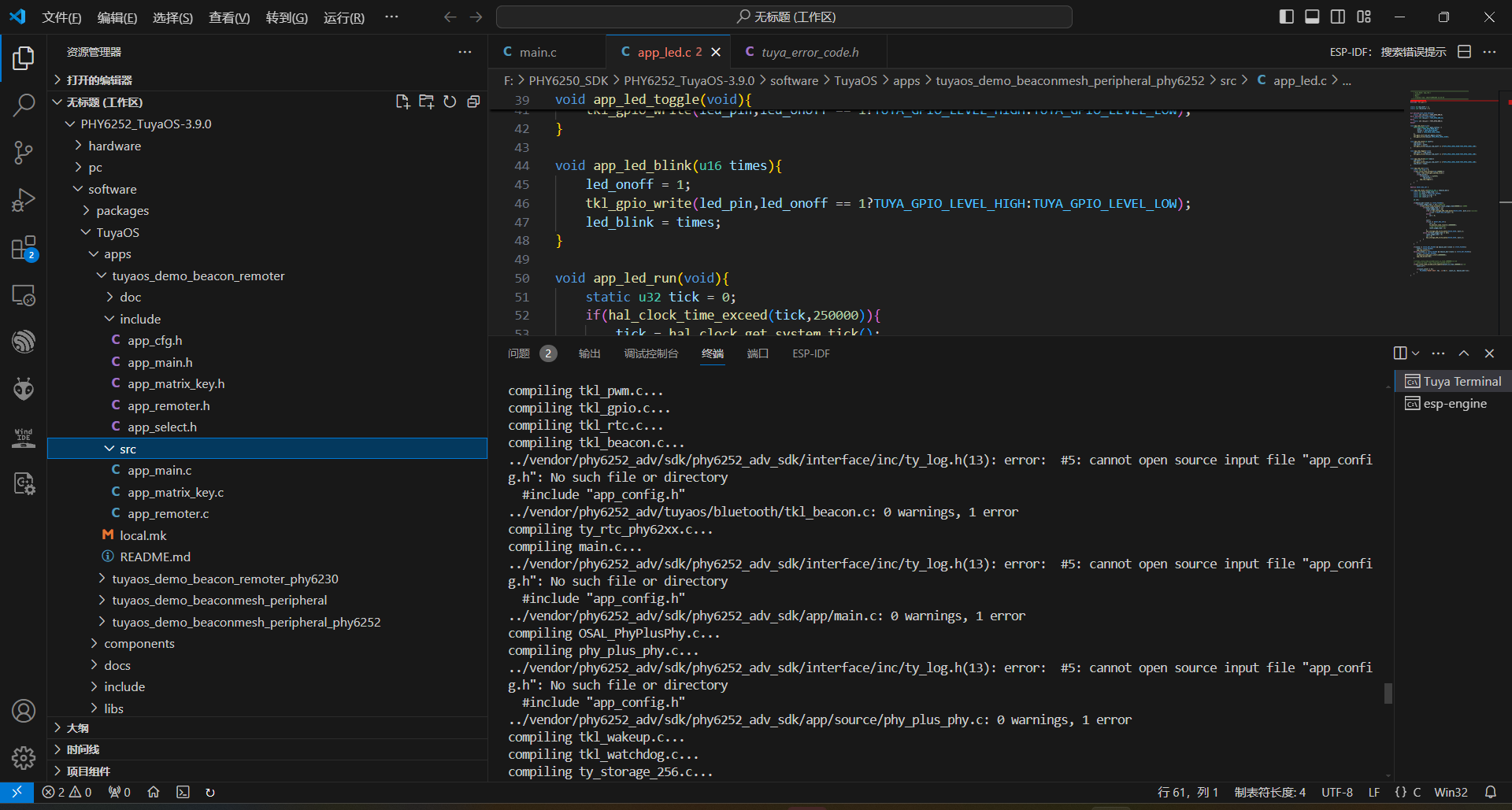Click the home icon in status bar

point(154,792)
